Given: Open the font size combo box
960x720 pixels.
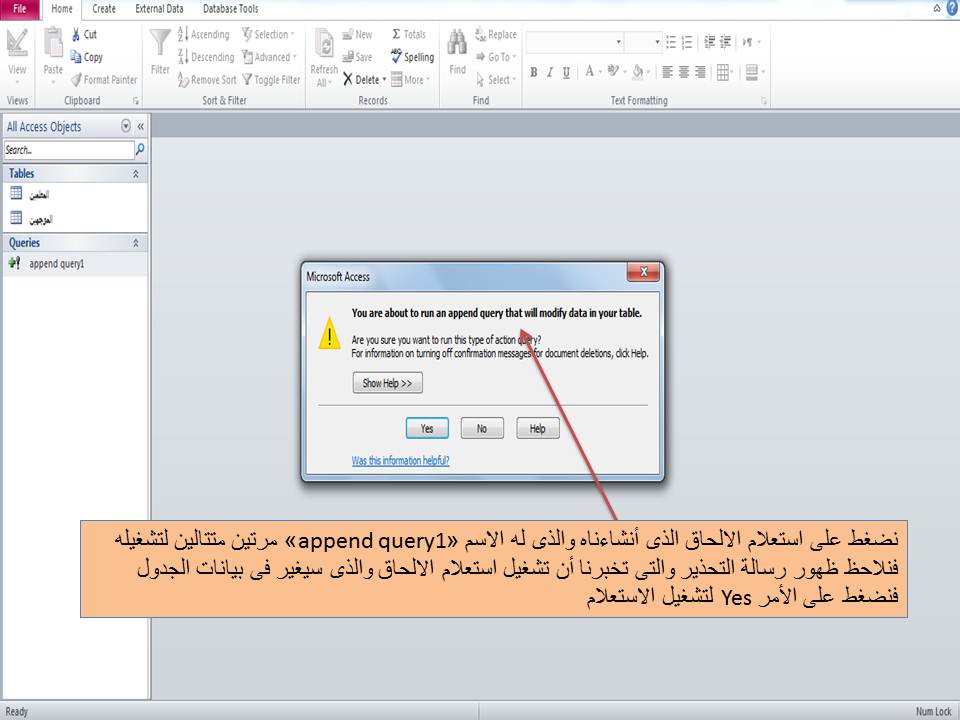Looking at the screenshot, I should point(642,42).
